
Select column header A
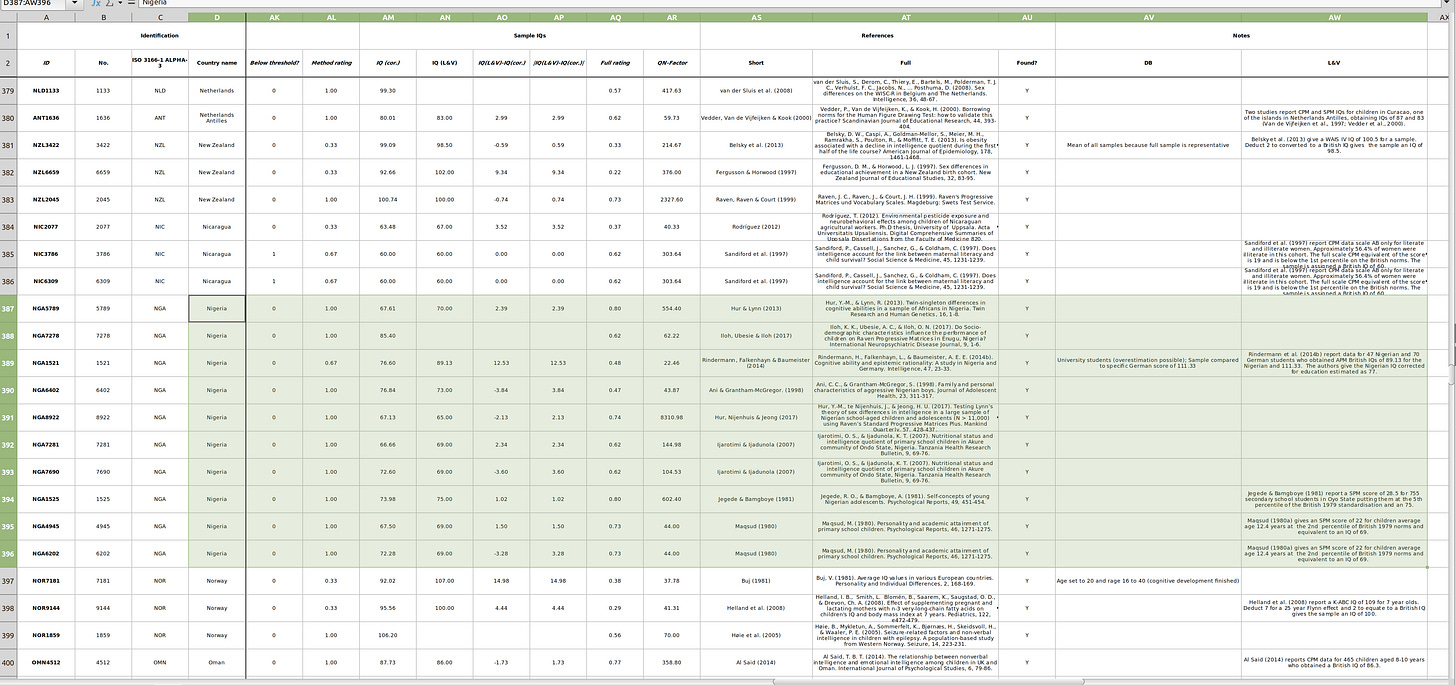click(46, 18)
